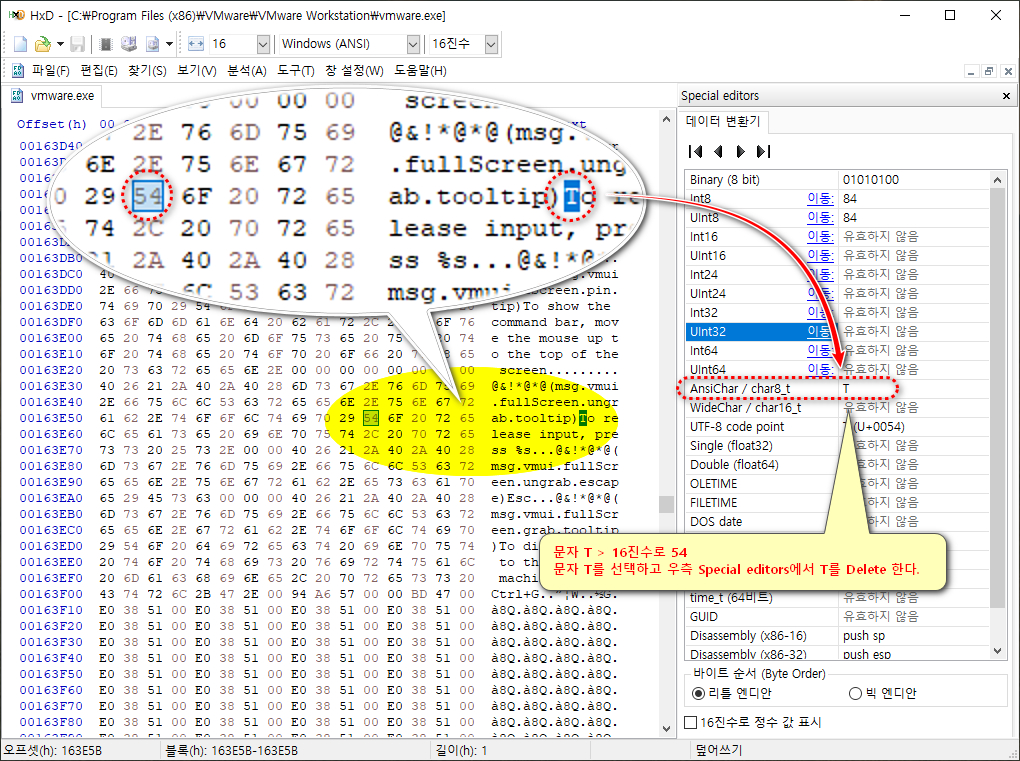Select the OLETIME row

(837, 484)
